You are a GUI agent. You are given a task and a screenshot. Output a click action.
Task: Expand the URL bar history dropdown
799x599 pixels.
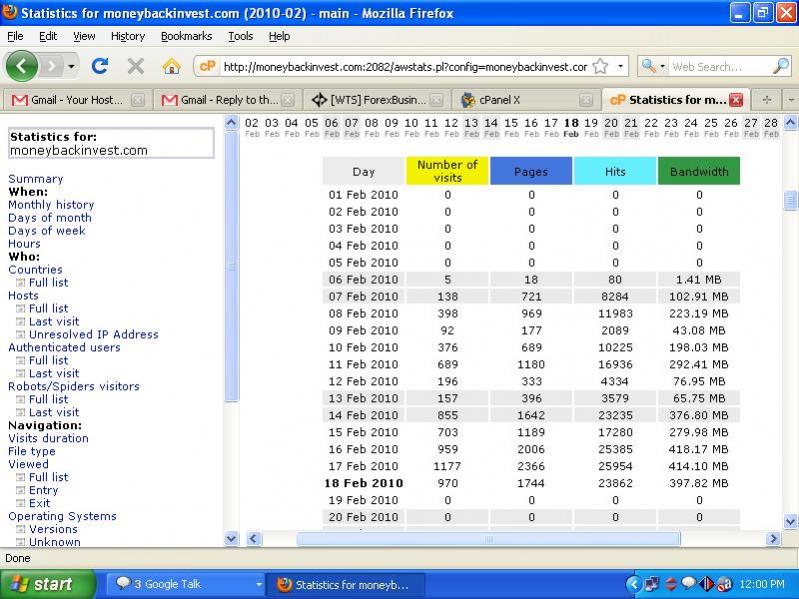pos(620,66)
